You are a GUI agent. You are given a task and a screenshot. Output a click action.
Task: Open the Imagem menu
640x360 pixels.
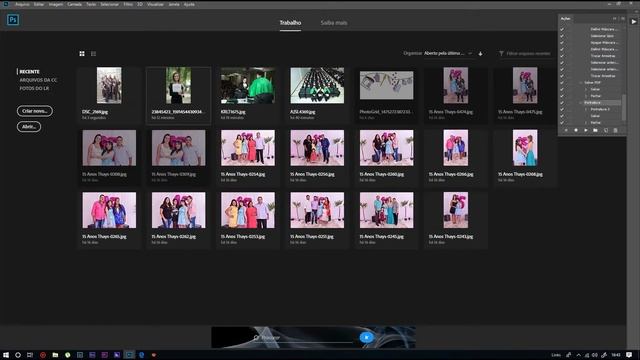56,4
